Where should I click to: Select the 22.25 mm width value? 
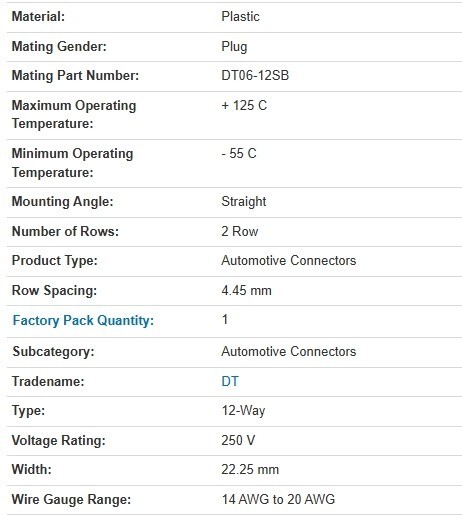[250, 470]
